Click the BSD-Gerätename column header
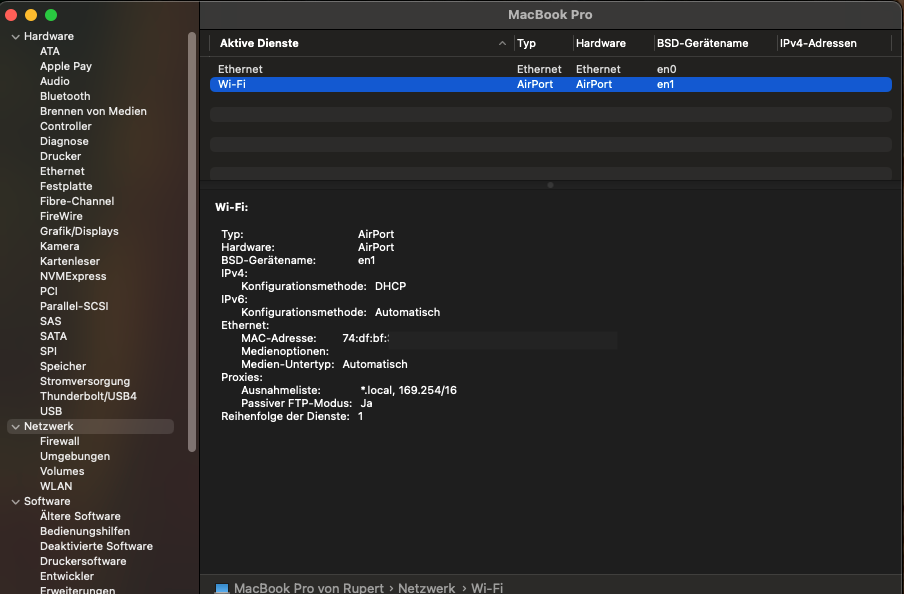 coord(703,44)
